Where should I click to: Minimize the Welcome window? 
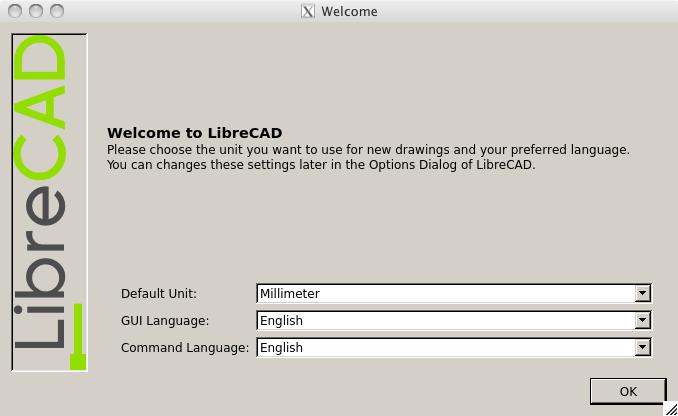(36, 11)
